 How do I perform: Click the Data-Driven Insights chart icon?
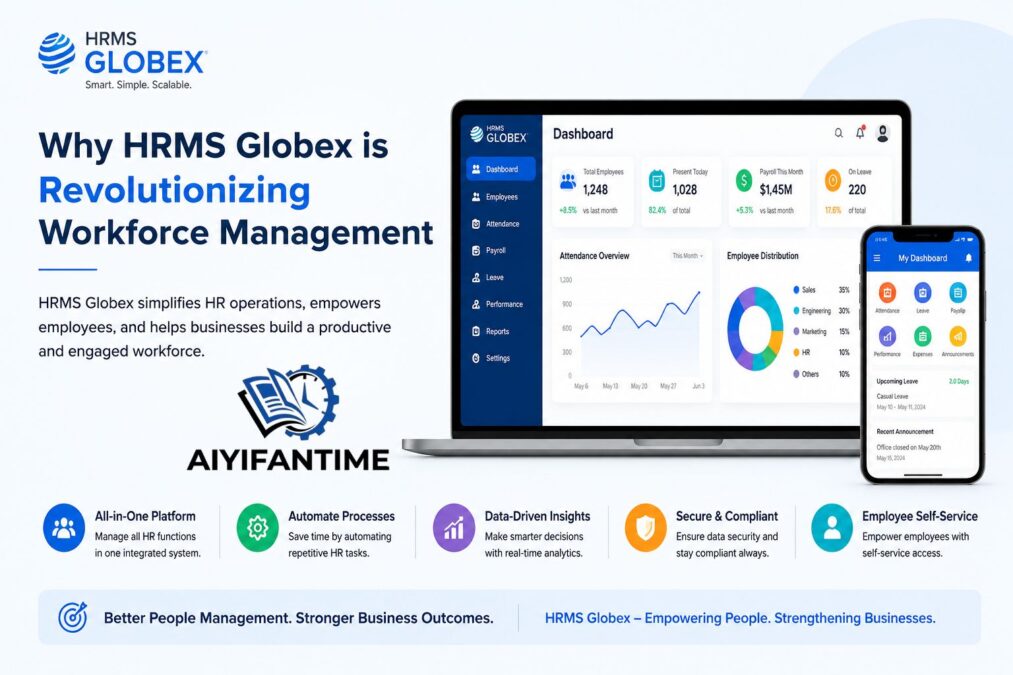pyautogui.click(x=454, y=528)
